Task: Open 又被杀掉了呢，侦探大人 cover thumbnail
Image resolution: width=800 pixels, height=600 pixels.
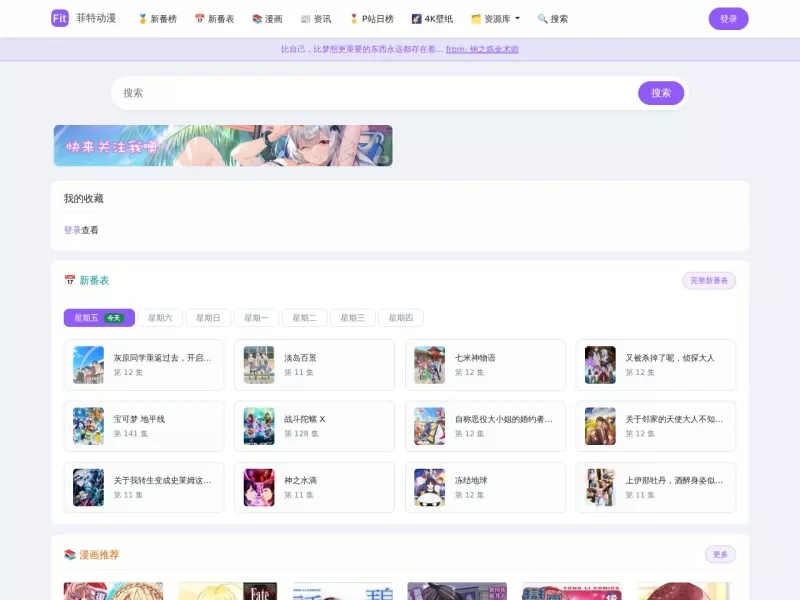Action: [x=601, y=365]
